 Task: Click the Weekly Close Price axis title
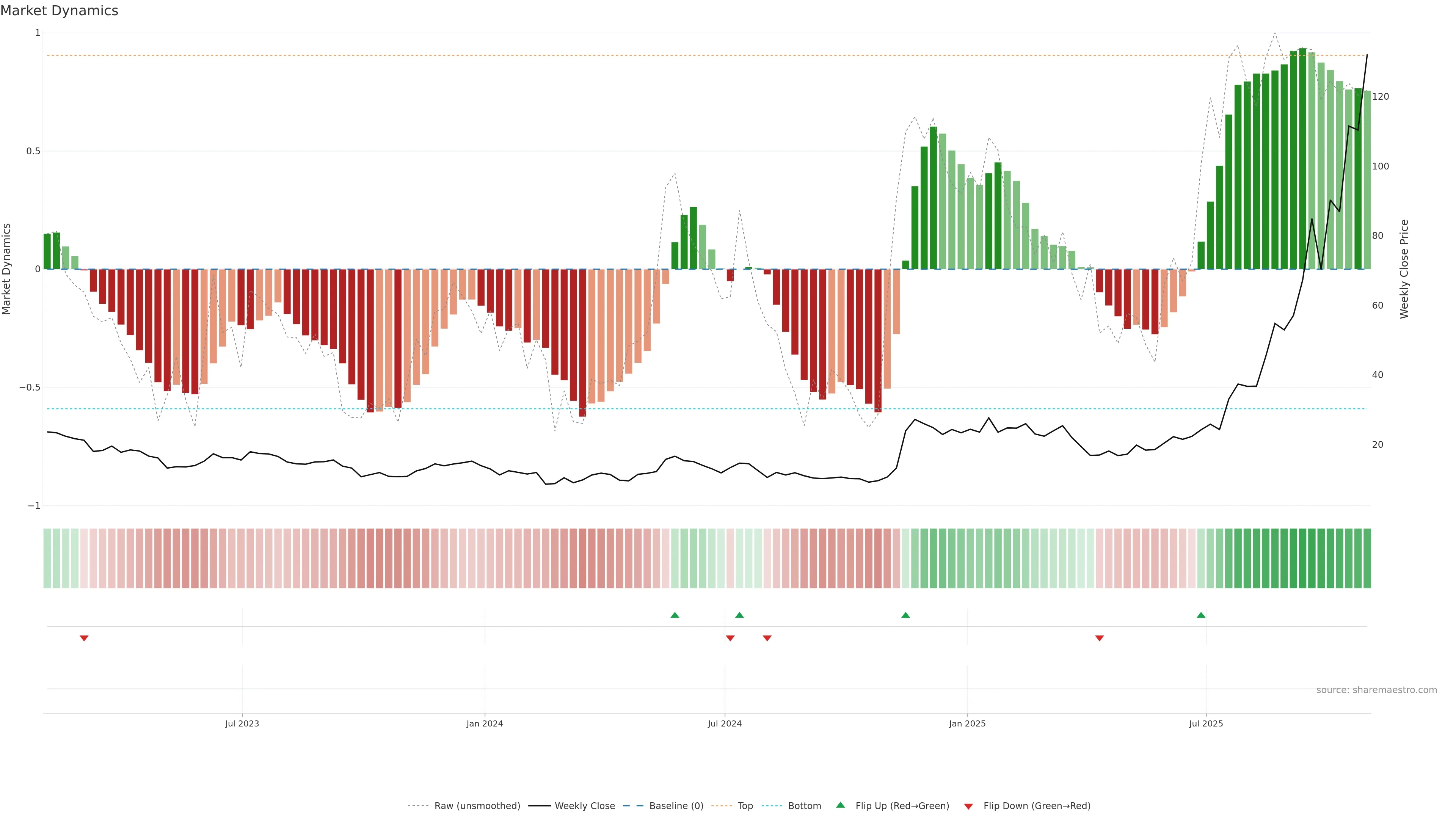(1404, 269)
